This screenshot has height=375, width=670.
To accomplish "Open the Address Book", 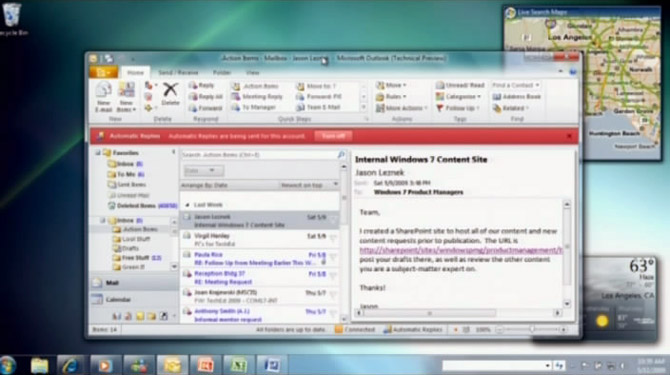I will 517,97.
